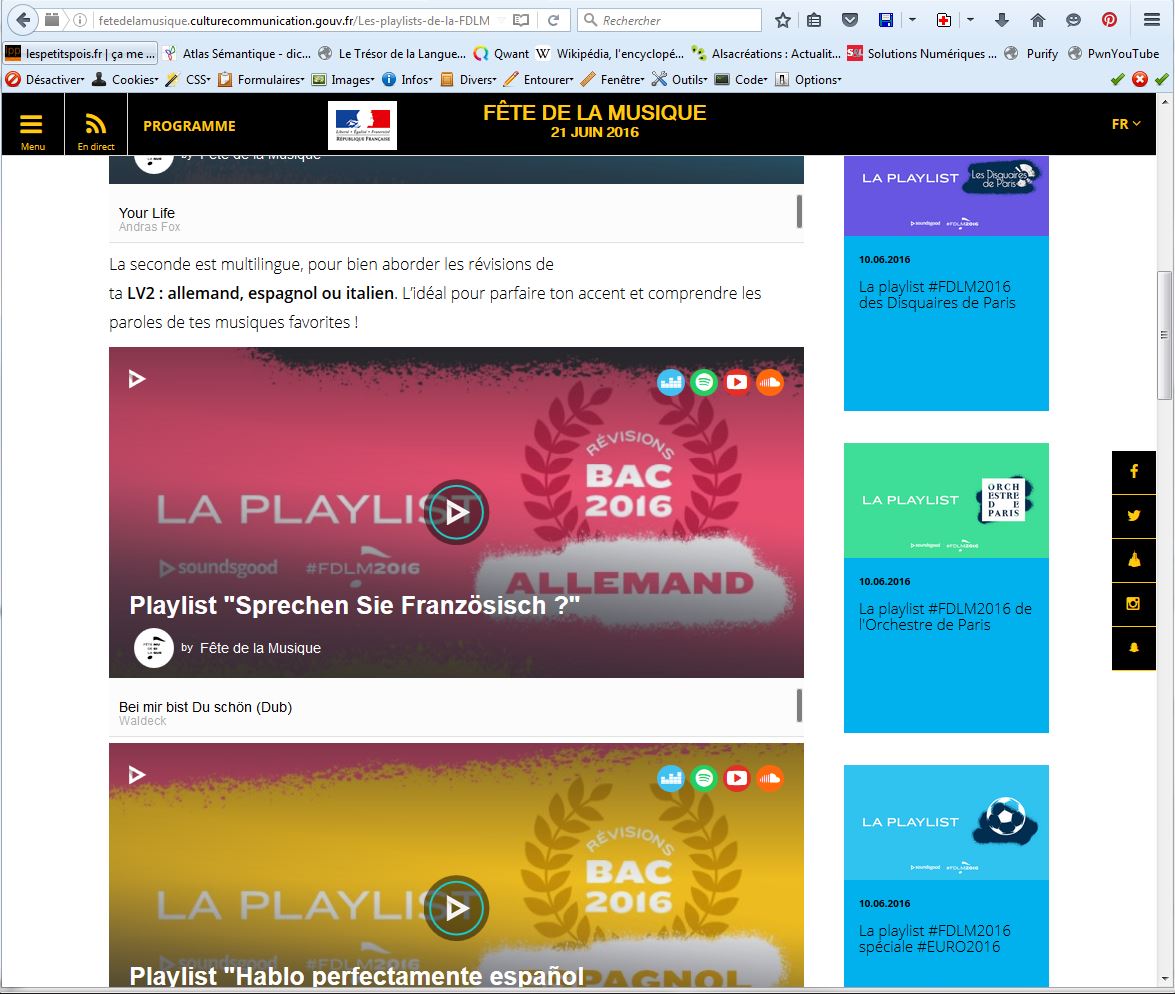Open the Code toolbar menu

(742, 79)
